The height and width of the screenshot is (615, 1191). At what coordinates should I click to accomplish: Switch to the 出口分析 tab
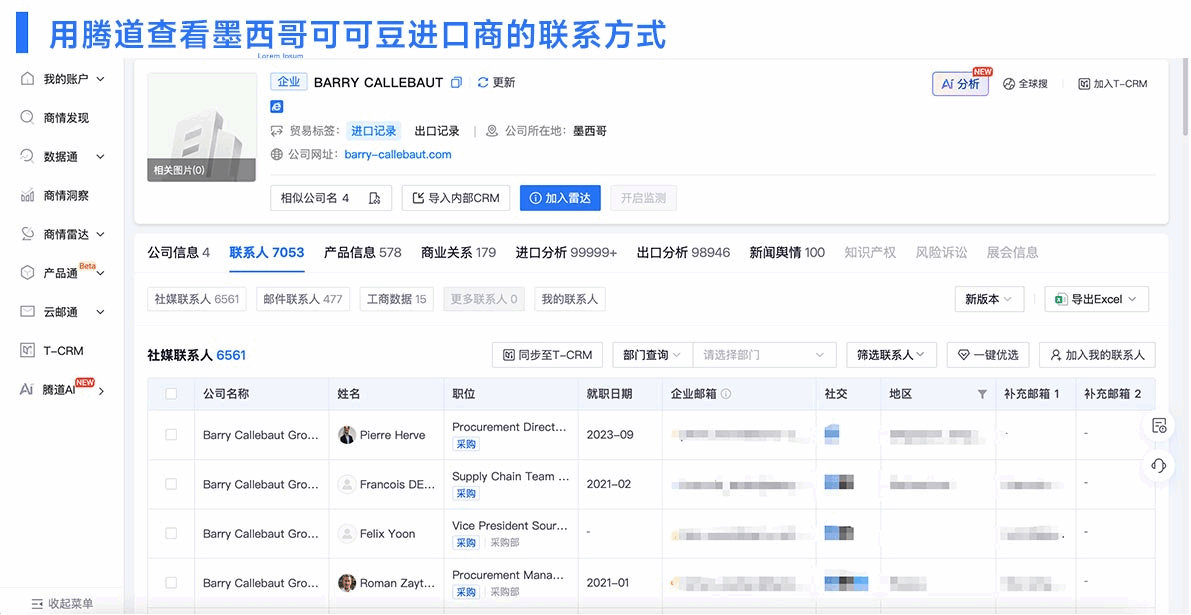(682, 253)
